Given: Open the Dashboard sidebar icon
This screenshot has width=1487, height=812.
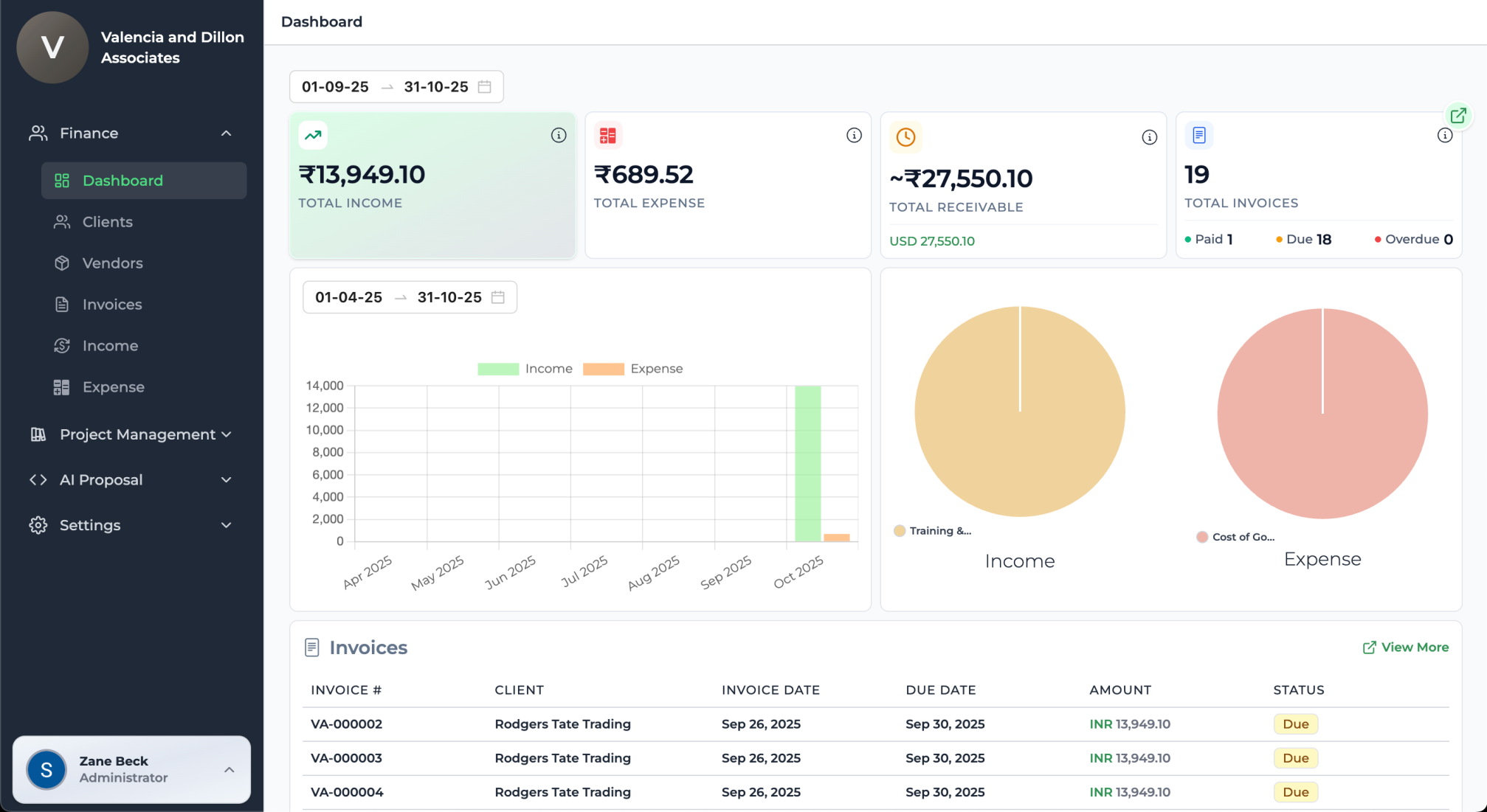Looking at the screenshot, I should tap(62, 180).
